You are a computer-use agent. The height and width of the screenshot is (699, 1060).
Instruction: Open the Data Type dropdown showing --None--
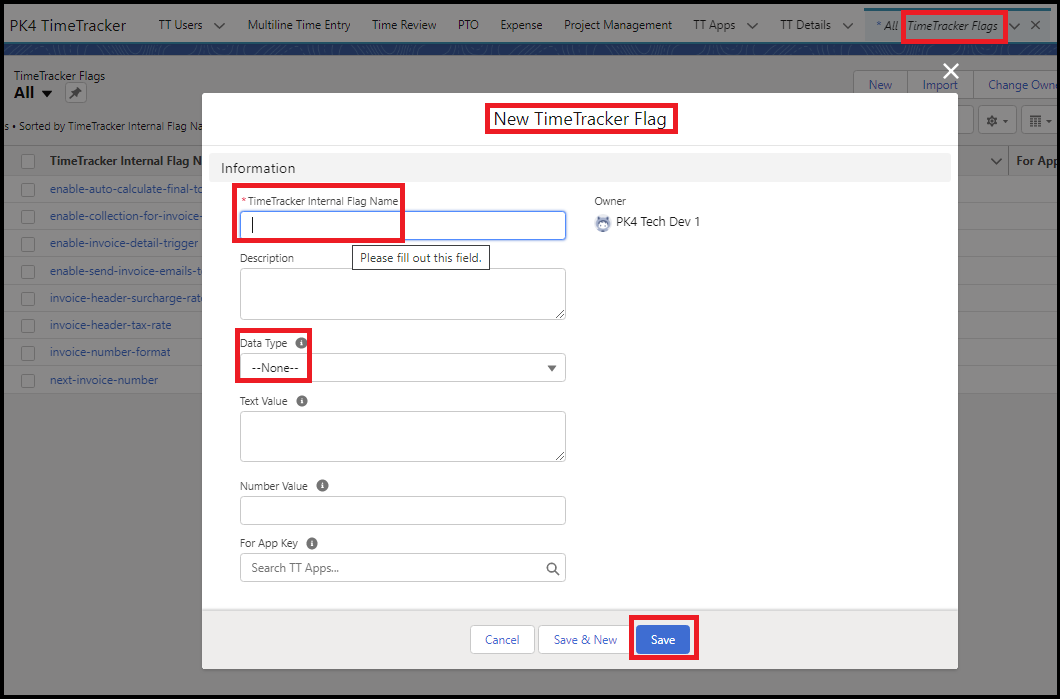tap(402, 367)
